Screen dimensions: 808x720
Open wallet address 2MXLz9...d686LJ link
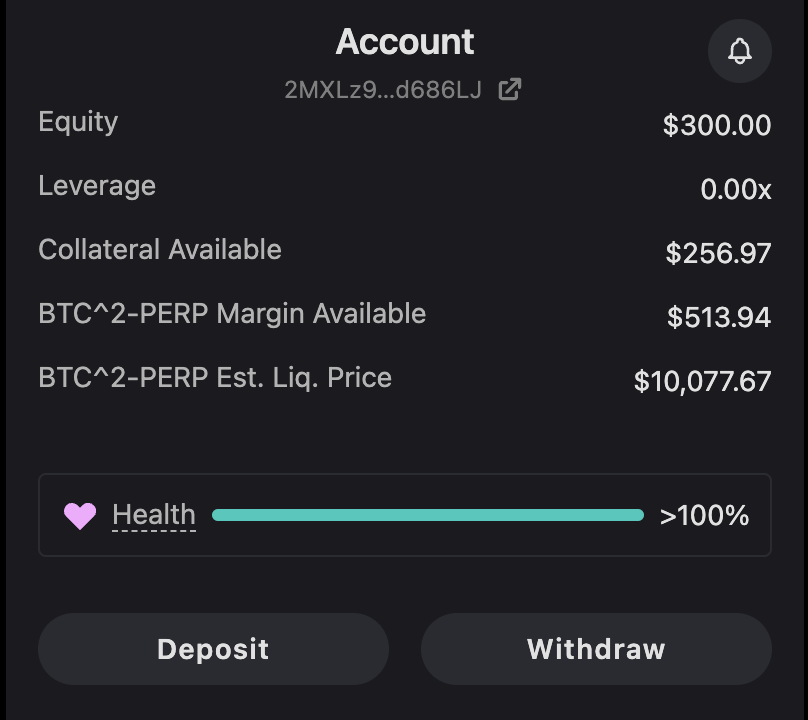[383, 90]
